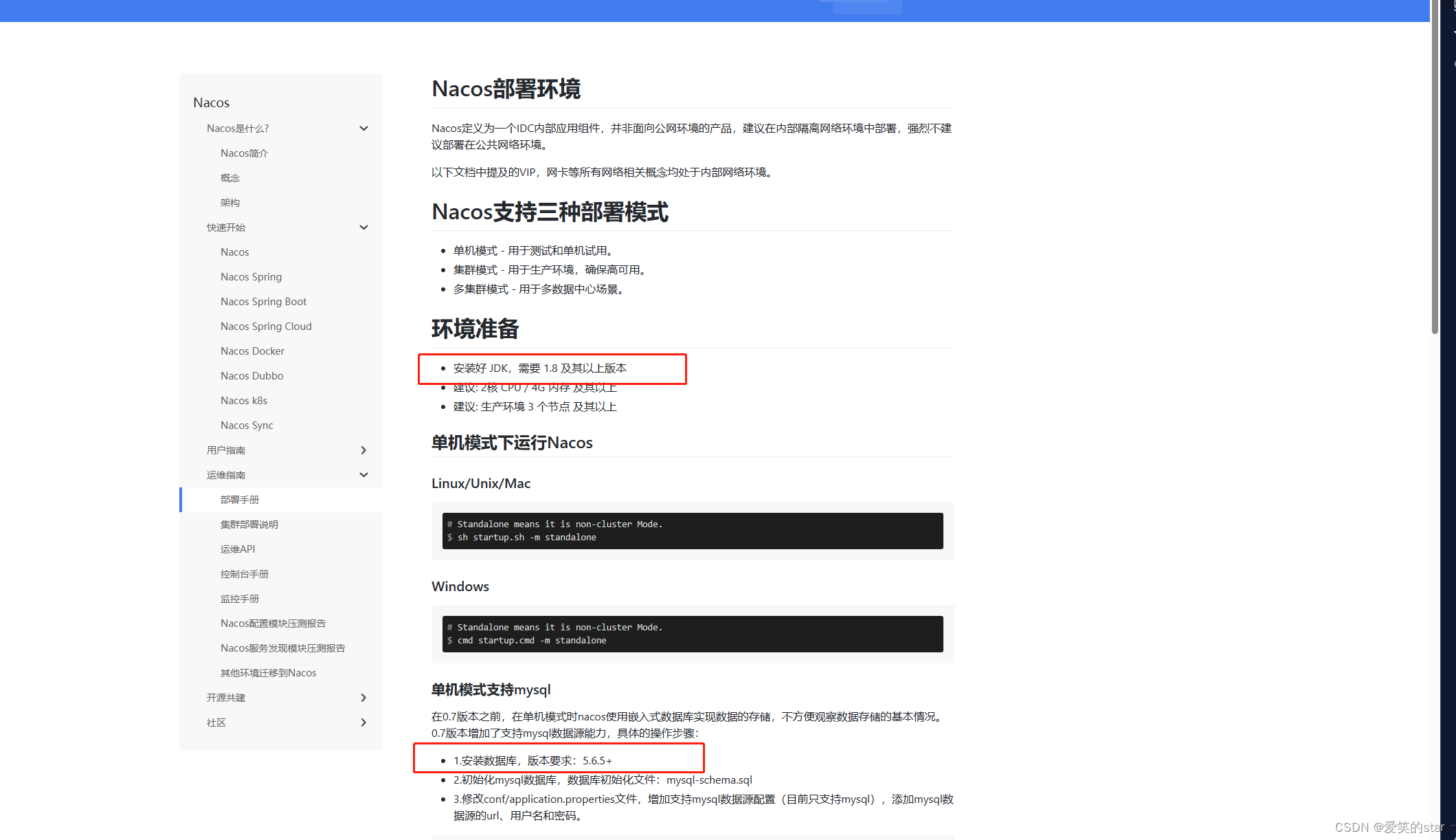
Task: Open the Nacos简介 page
Action: click(244, 153)
